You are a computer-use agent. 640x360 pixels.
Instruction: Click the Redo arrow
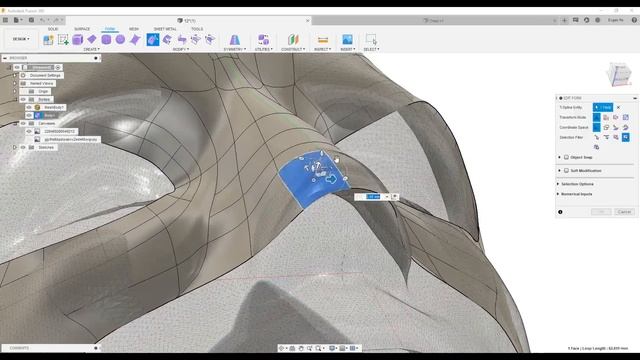pos(56,20)
